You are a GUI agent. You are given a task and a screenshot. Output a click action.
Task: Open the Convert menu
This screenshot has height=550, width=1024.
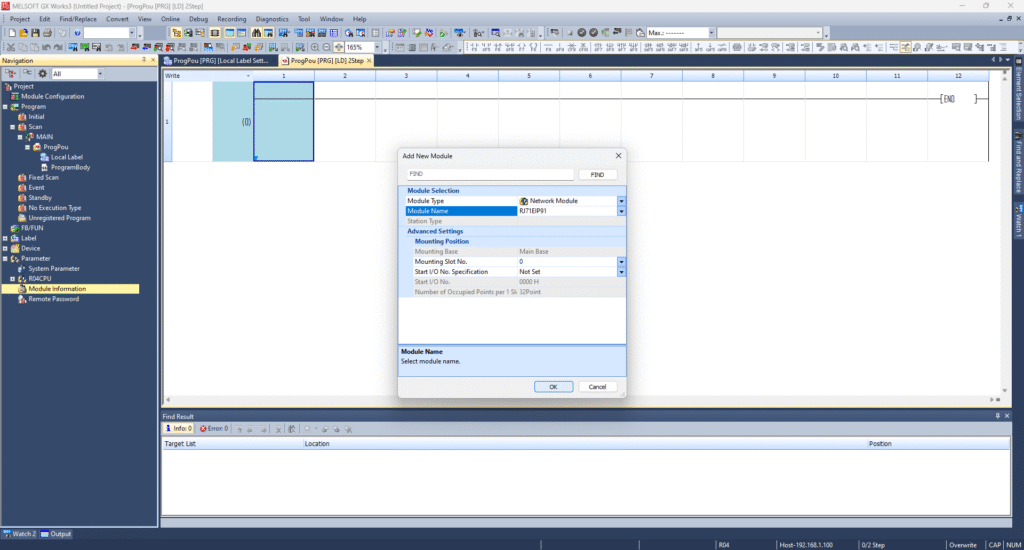pyautogui.click(x=118, y=19)
